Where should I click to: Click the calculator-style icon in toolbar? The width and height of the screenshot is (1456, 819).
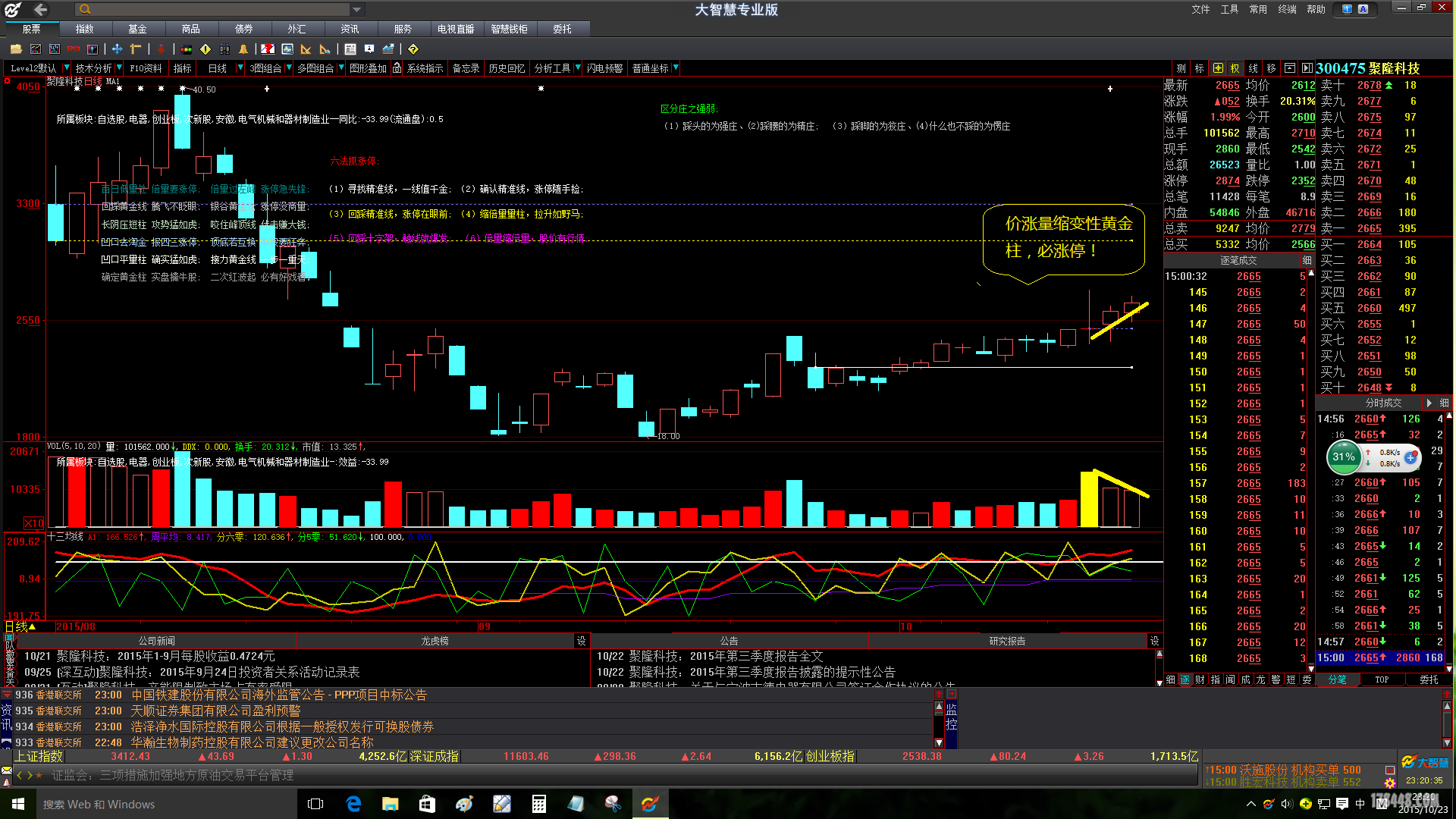tap(350, 49)
